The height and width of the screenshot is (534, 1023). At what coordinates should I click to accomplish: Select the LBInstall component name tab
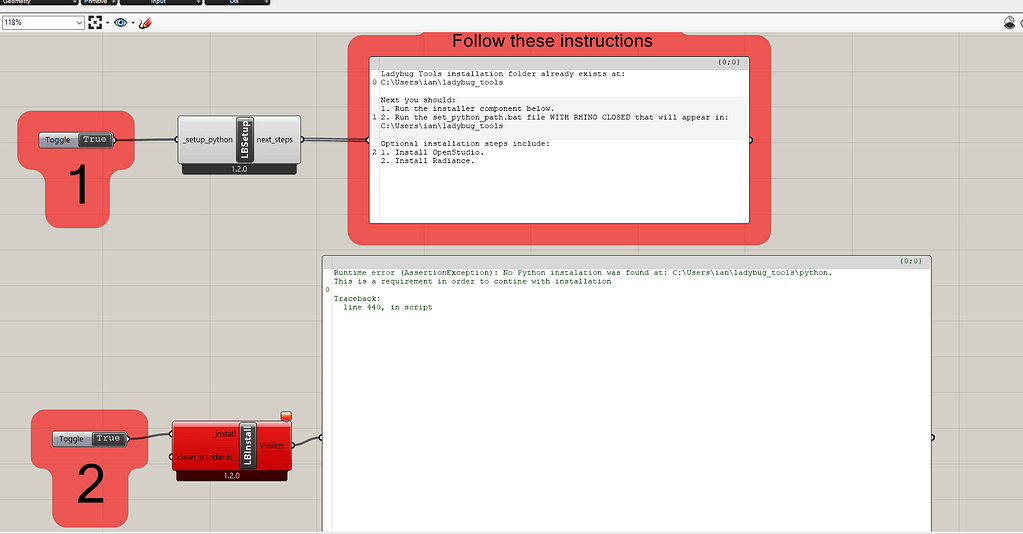coord(248,445)
